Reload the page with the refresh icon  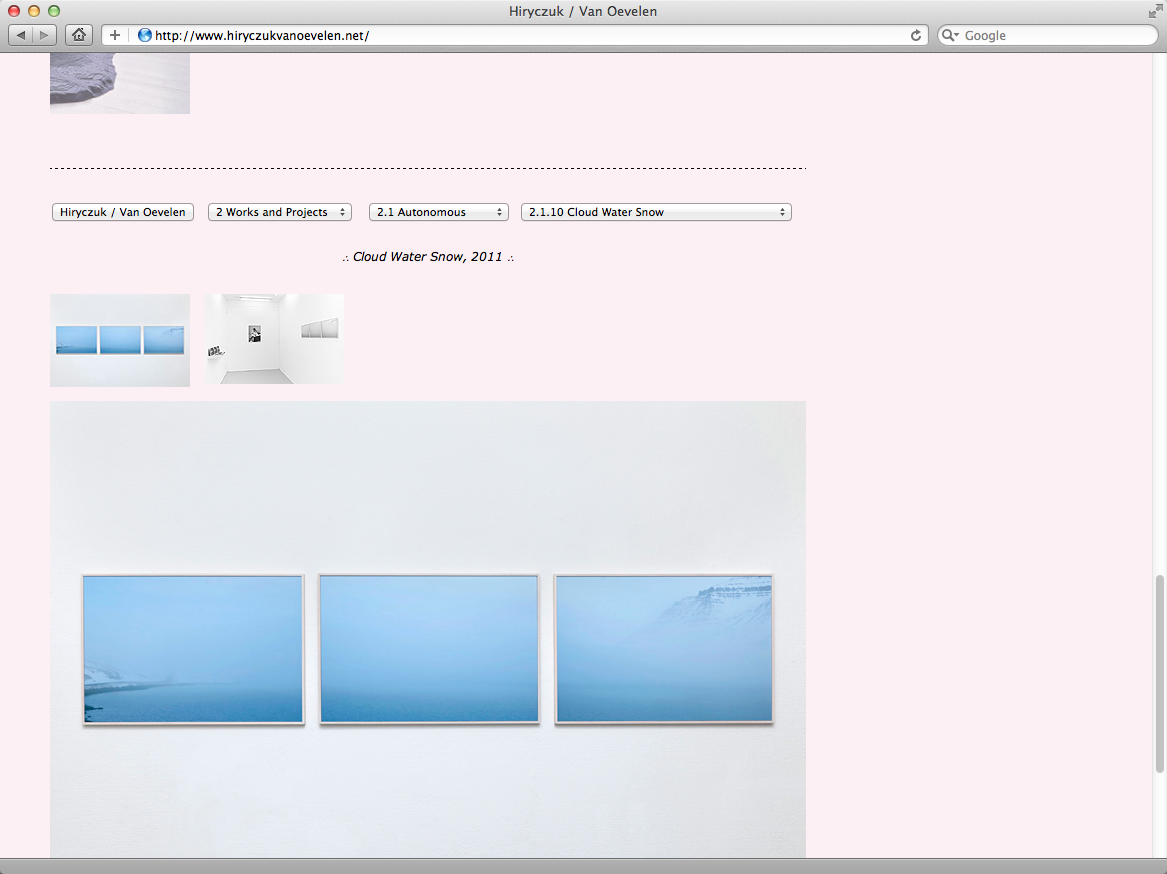pyautogui.click(x=915, y=35)
